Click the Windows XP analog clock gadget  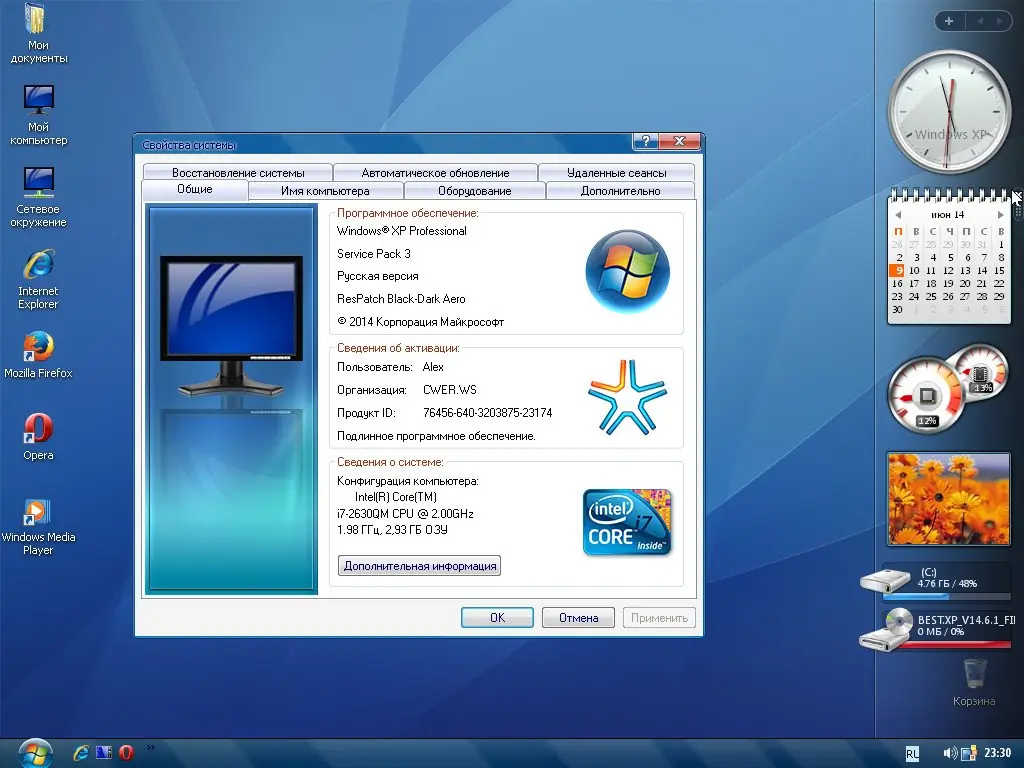coord(949,112)
